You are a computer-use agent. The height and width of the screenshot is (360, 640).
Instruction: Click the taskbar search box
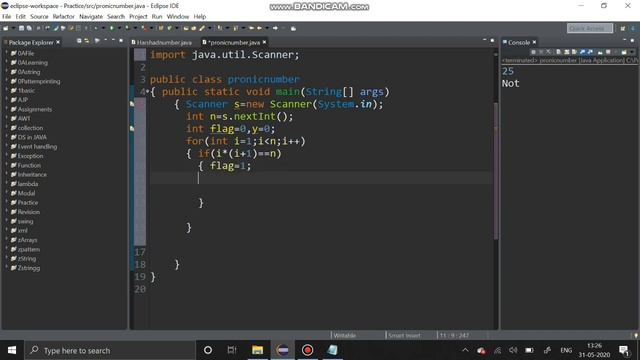tap(110, 350)
